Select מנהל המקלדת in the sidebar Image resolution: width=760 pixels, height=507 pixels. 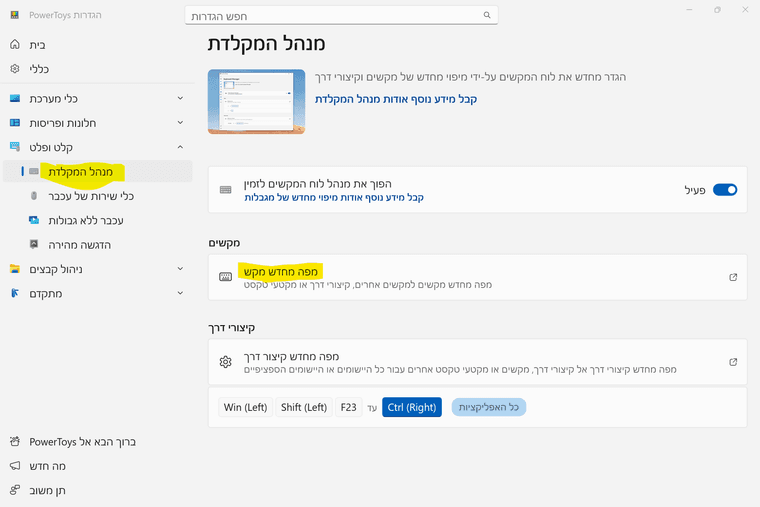click(97, 172)
